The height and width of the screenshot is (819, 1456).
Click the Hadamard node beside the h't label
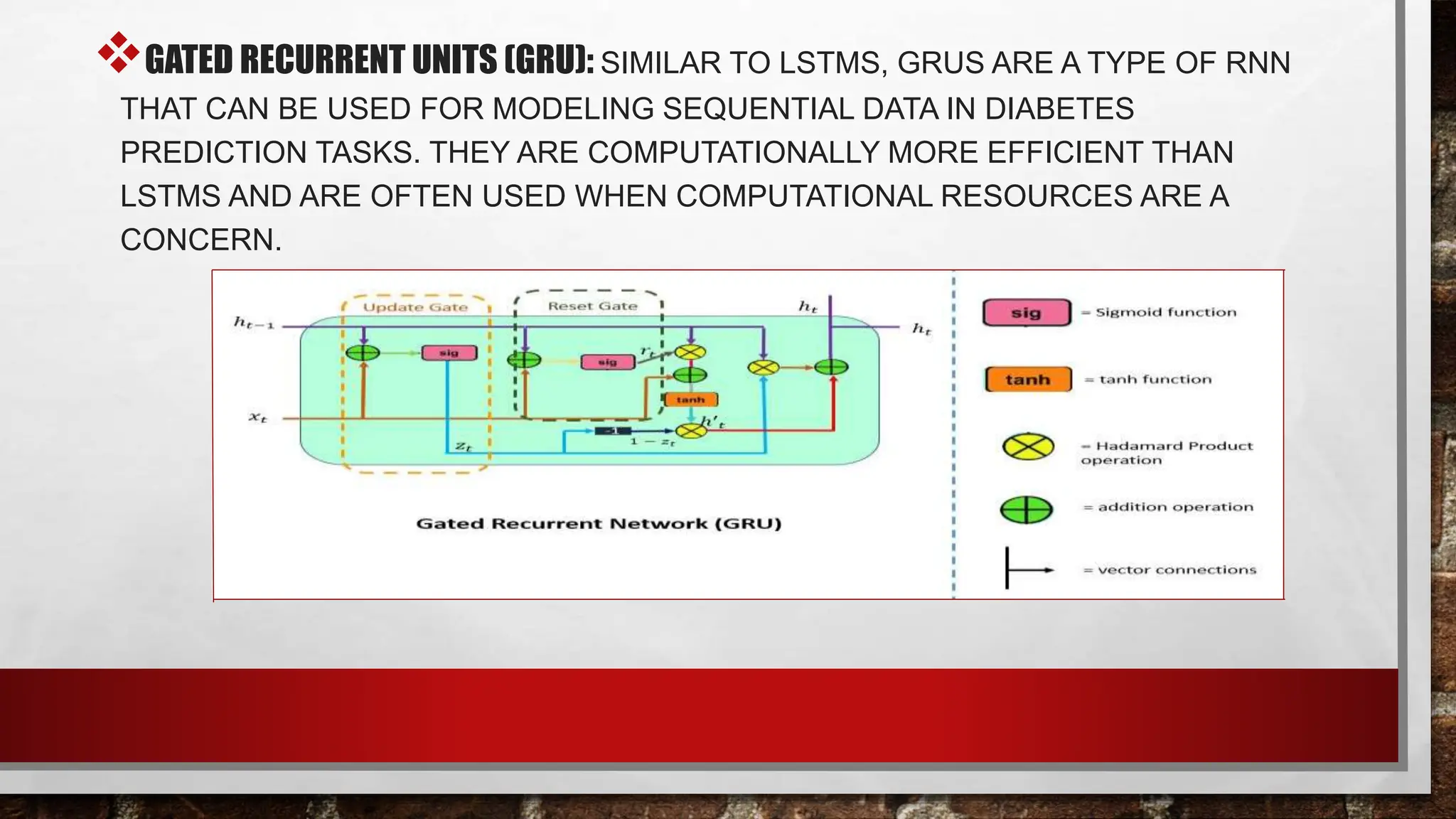tap(690, 431)
